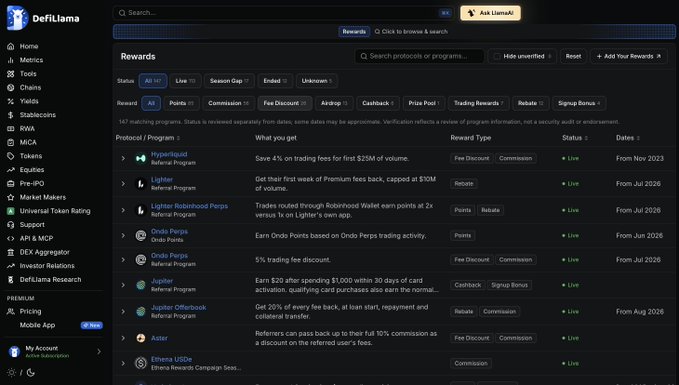Click the Ask LlamaAI button
The image size is (679, 385).
491,13
